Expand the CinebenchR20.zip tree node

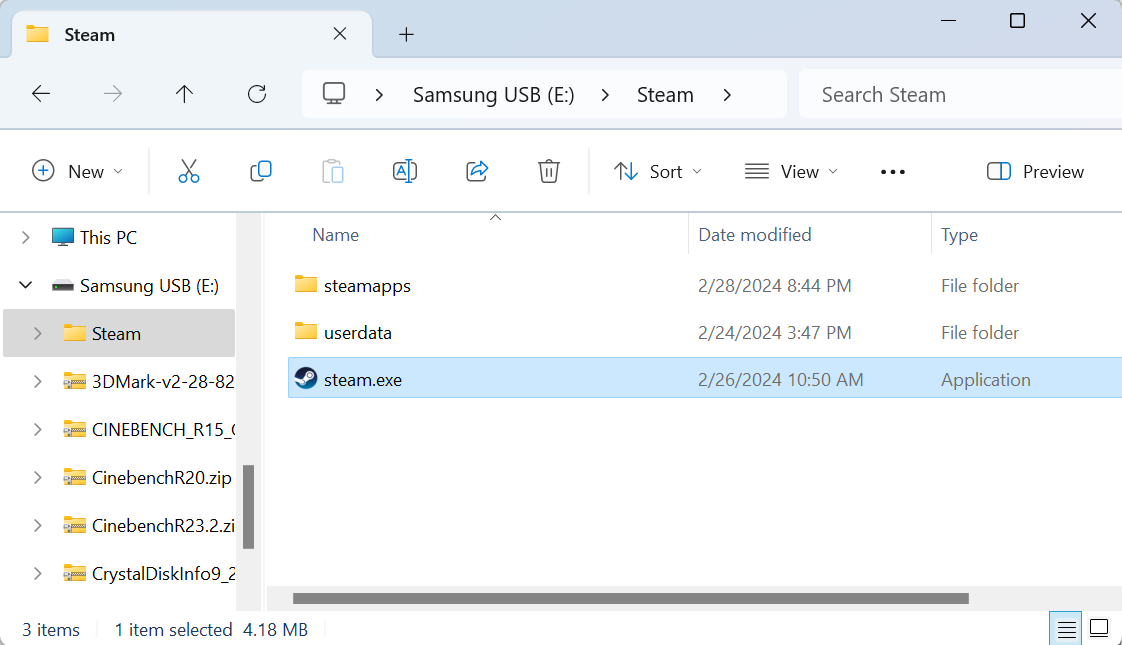37,477
